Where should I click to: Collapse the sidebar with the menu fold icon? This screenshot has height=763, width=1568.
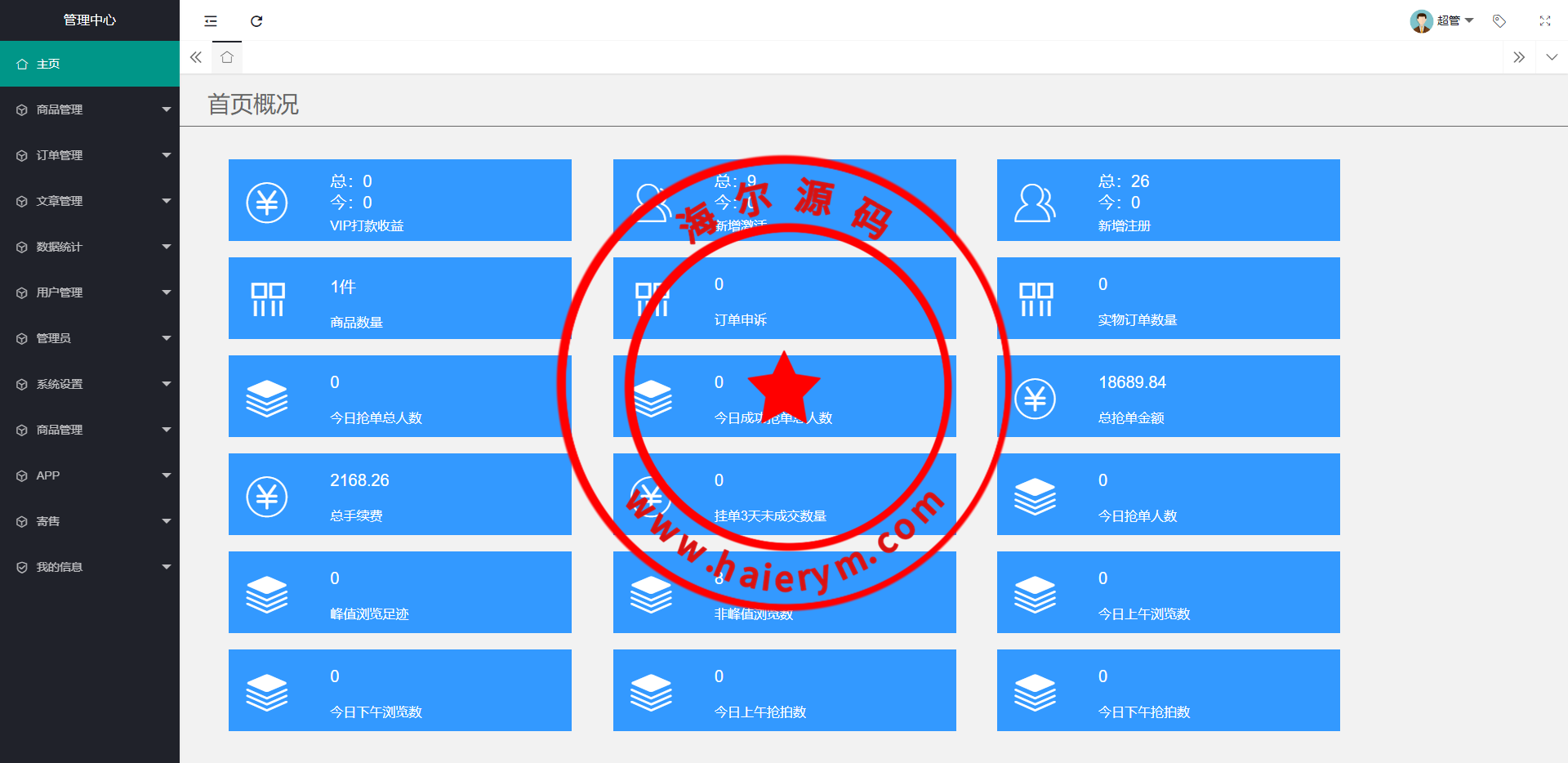(211, 21)
